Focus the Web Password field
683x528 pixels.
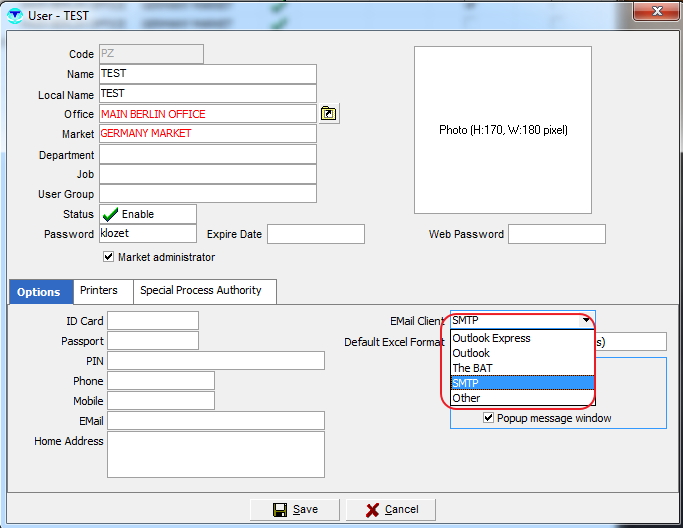coord(556,234)
